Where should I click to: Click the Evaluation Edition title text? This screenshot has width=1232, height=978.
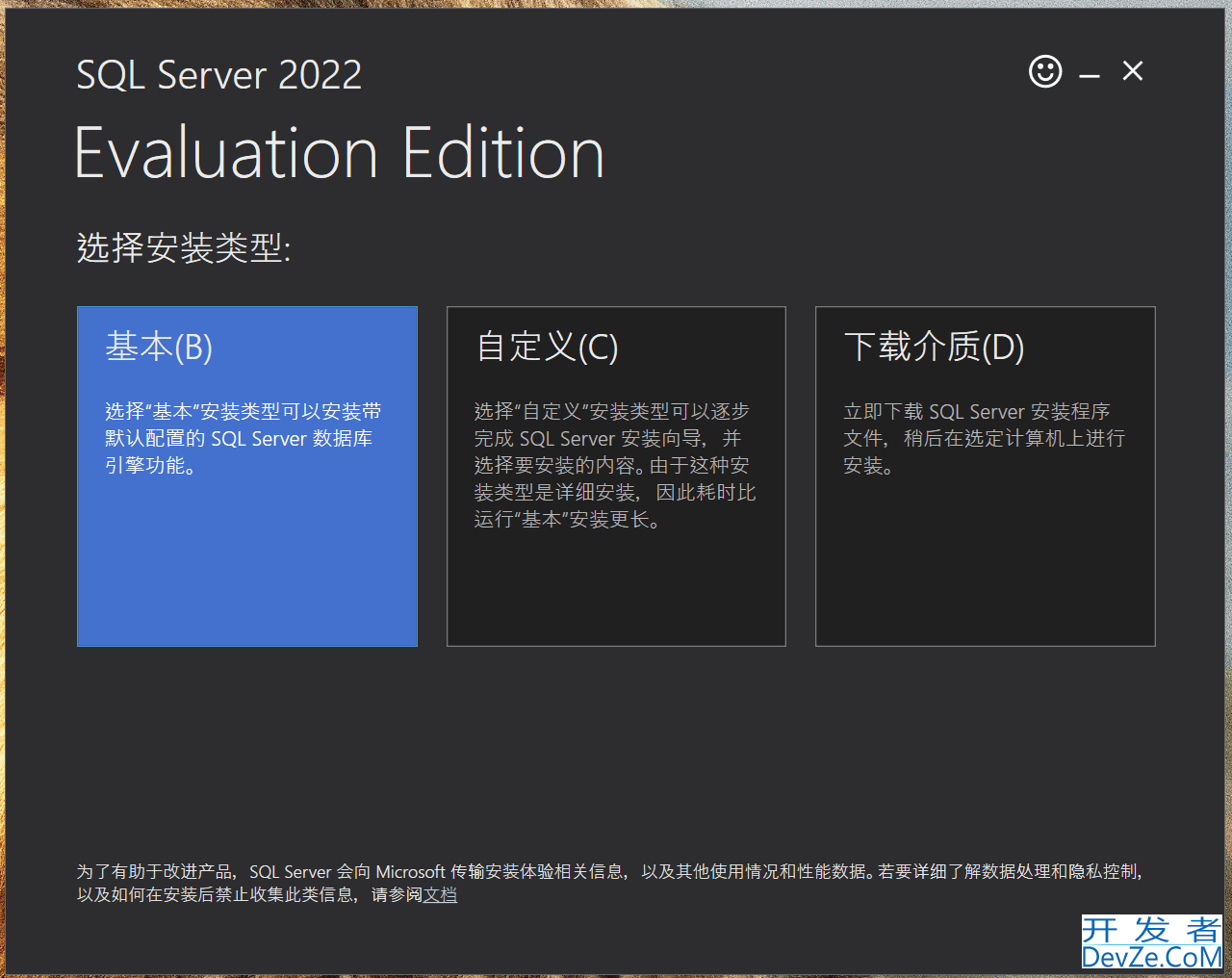tap(340, 153)
